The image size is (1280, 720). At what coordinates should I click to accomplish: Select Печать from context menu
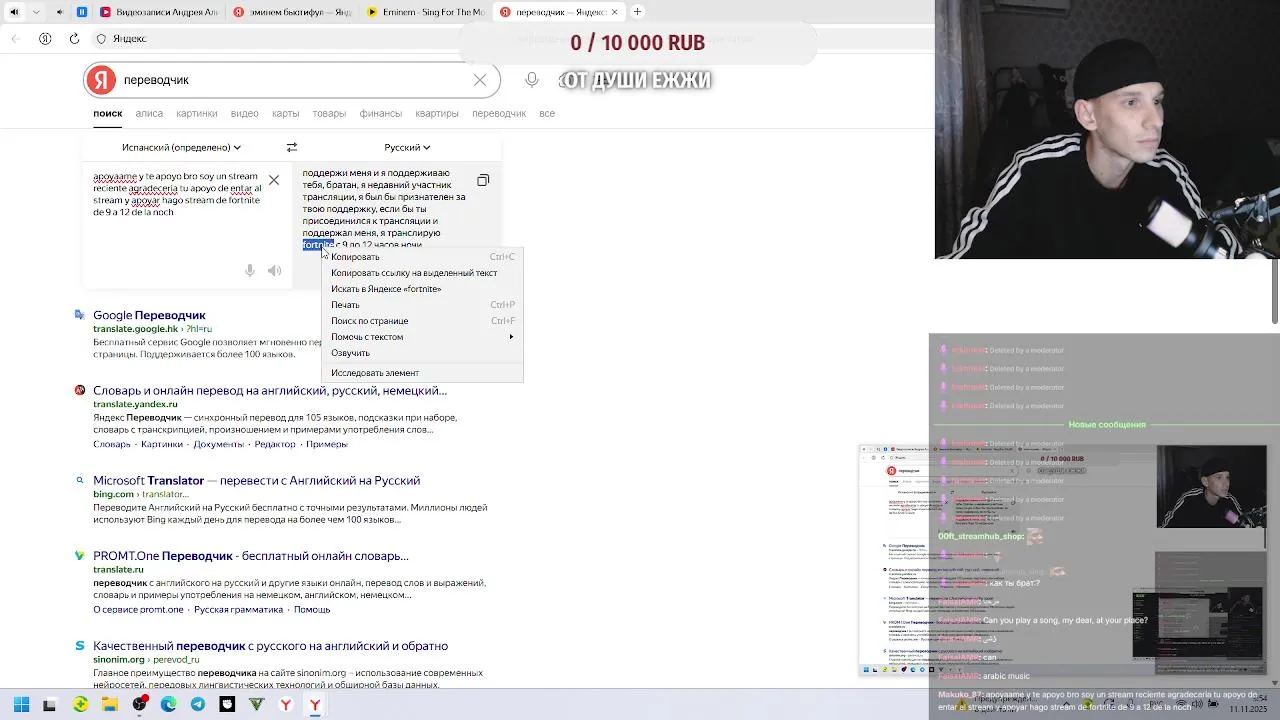click(422, 305)
